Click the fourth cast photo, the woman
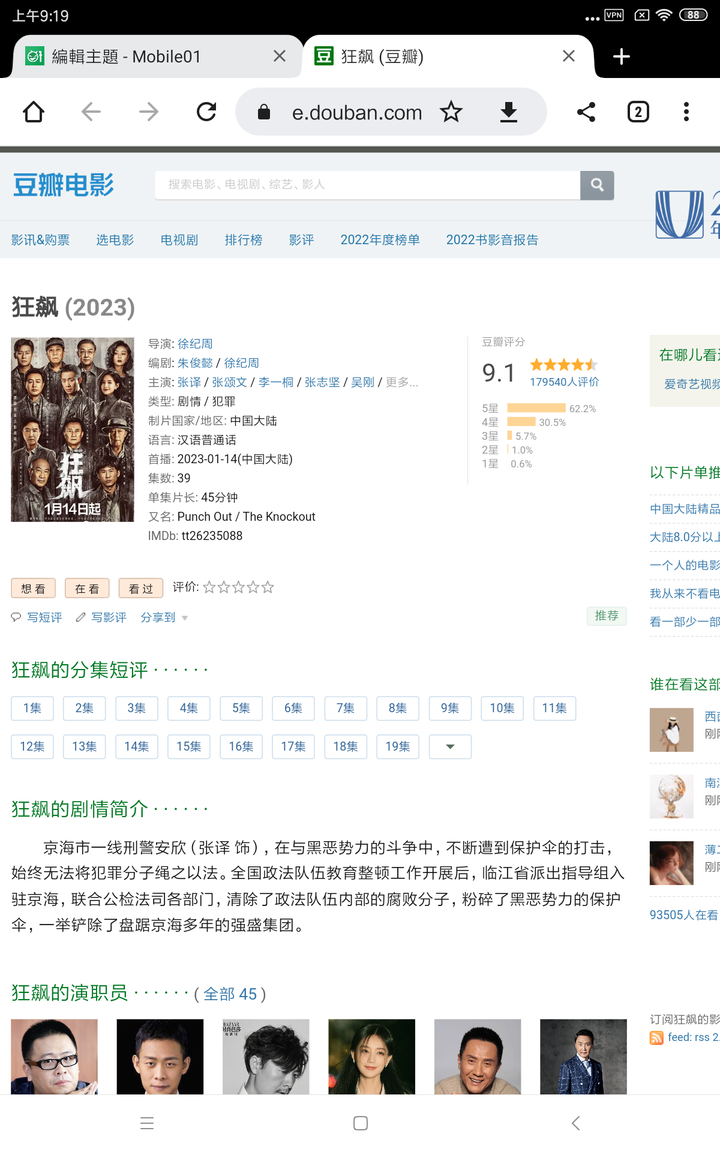 coord(372,1056)
